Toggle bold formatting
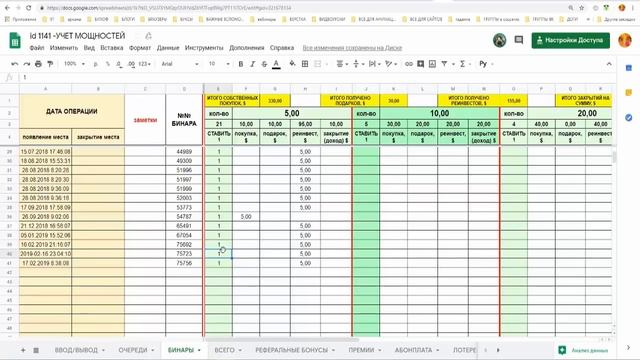Screen dimensions: 640x360 coord(241,64)
